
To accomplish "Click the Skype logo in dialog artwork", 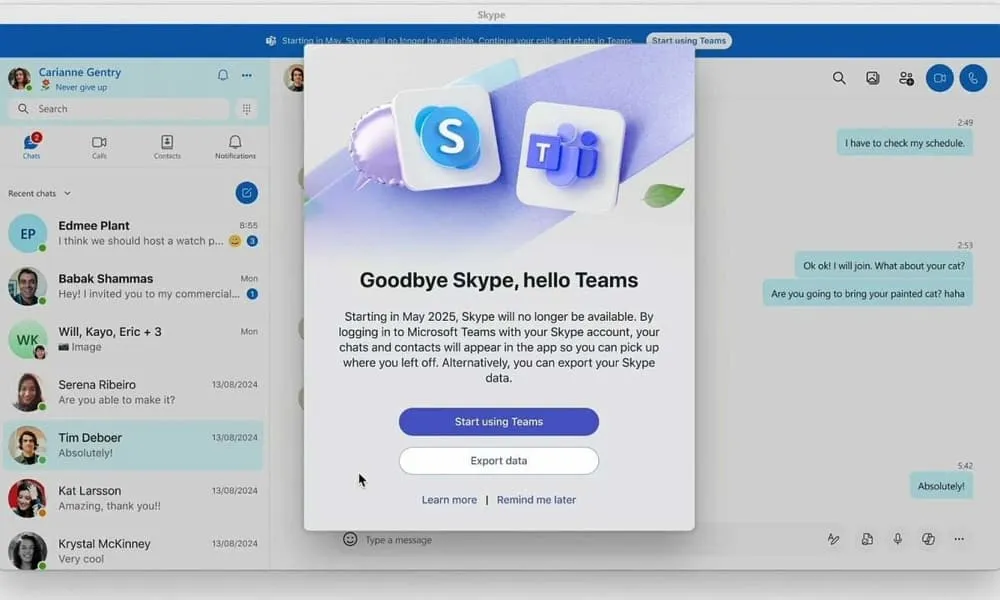I will coord(448,137).
